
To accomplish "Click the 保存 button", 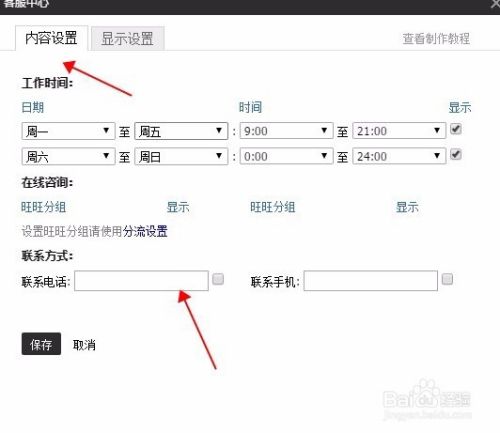I will coord(41,344).
